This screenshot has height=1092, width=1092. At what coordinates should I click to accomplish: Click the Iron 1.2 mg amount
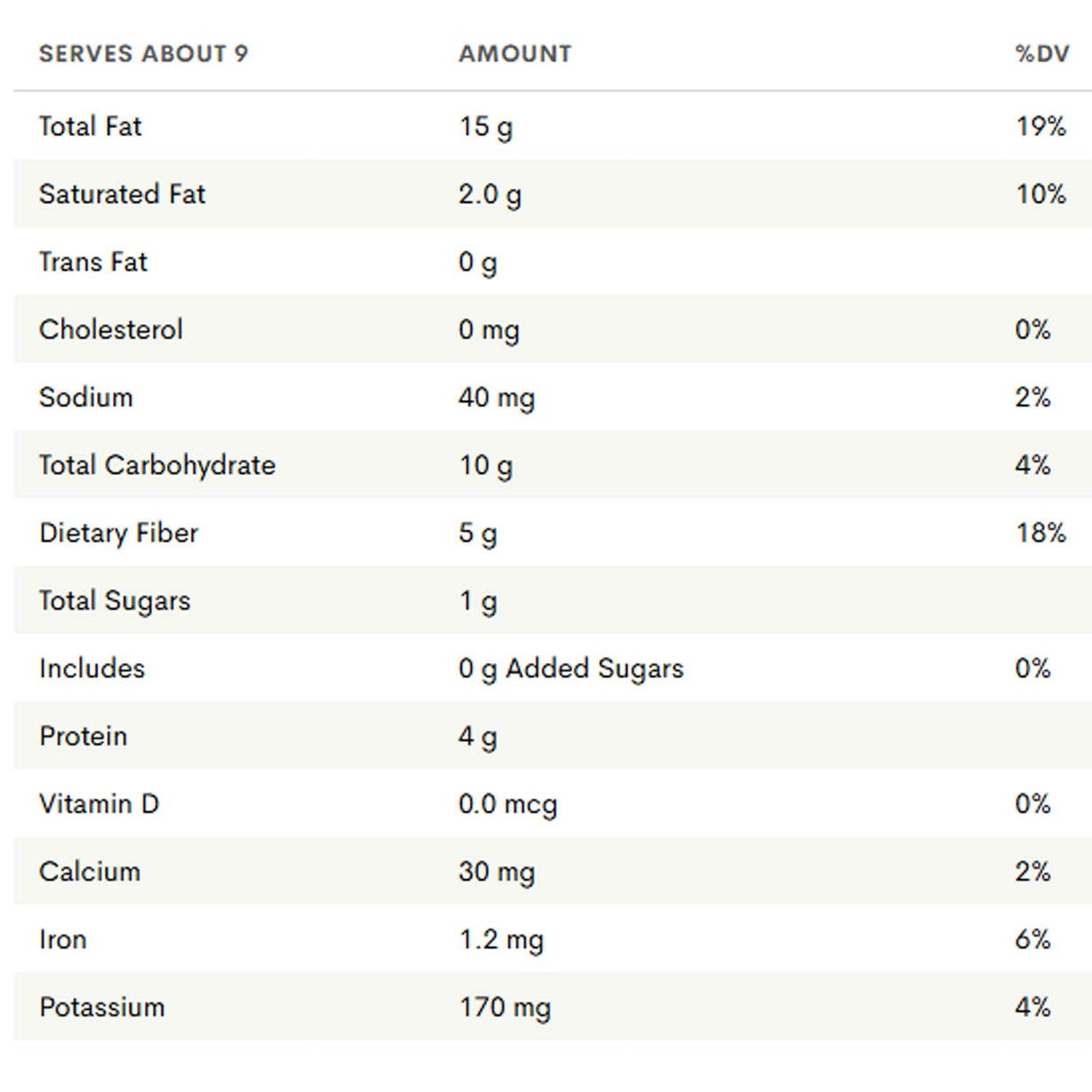[501, 940]
